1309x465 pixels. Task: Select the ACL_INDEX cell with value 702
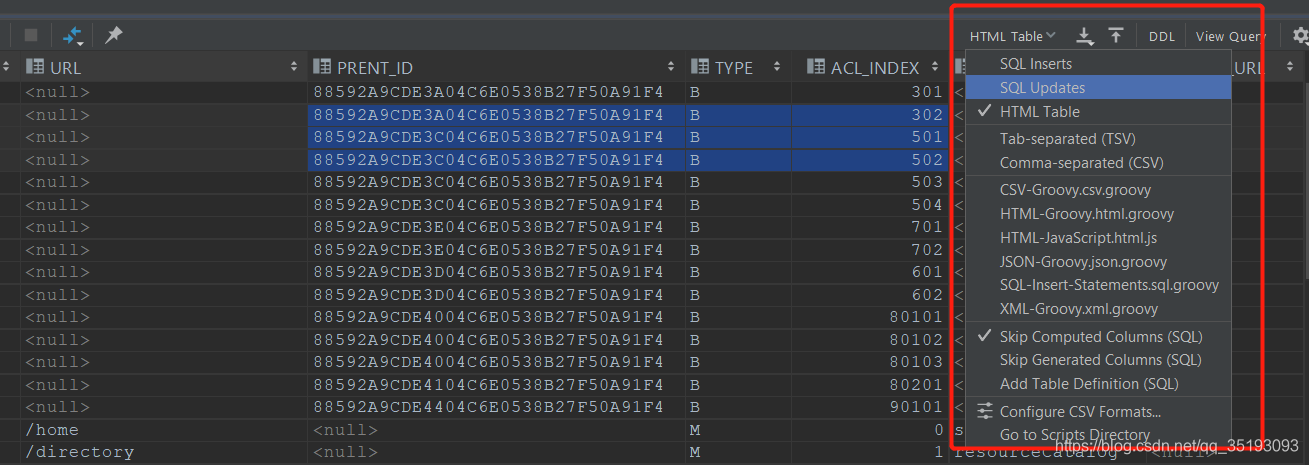coord(870,250)
